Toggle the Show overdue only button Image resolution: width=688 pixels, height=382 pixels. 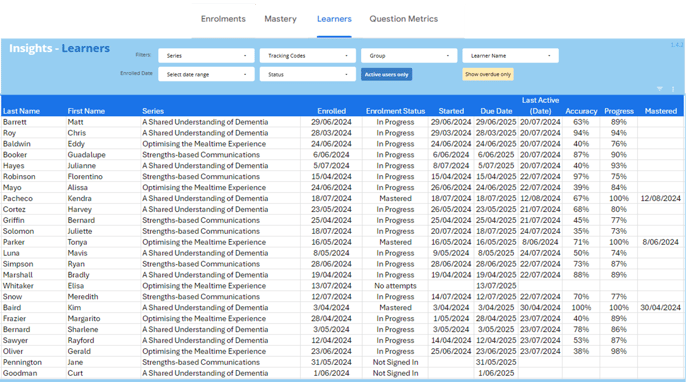pos(488,74)
